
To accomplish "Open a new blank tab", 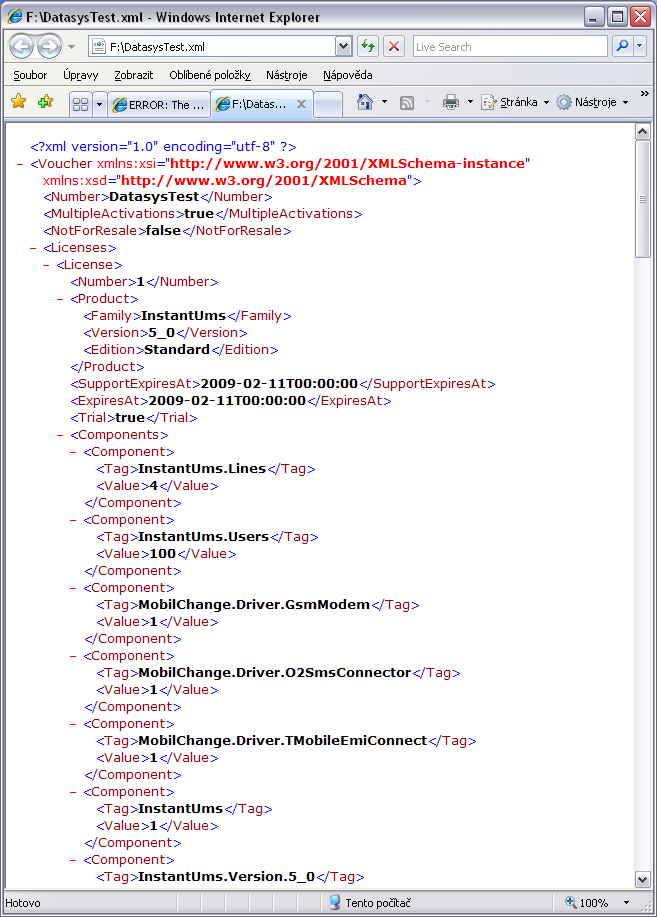I will click(328, 105).
